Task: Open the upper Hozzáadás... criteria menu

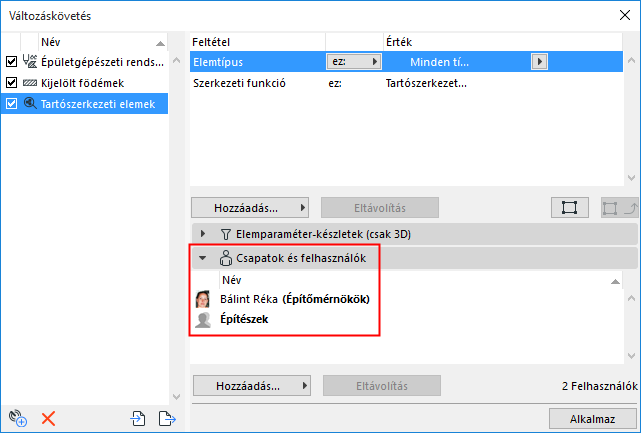Action: (250, 208)
